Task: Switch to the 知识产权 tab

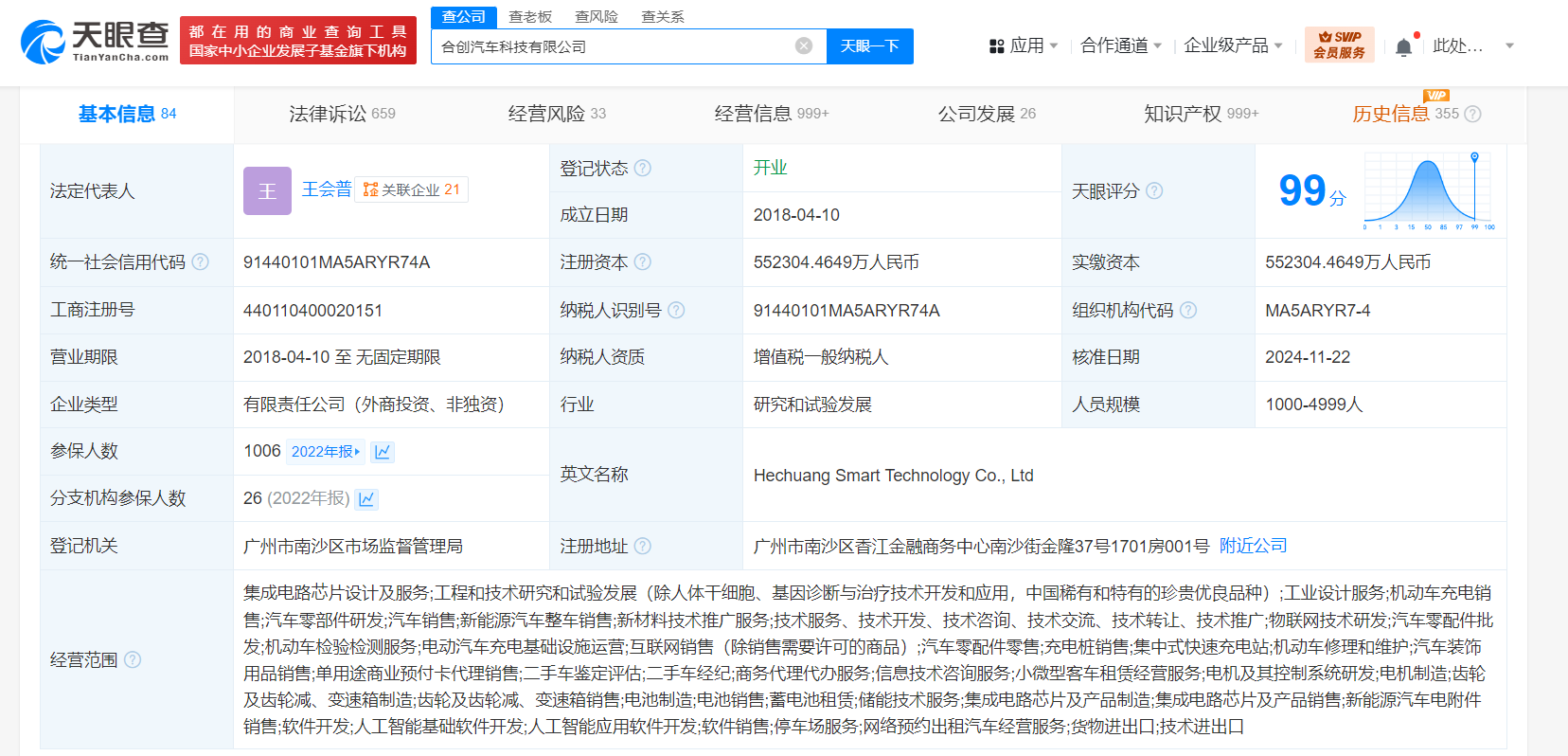Action: [1201, 115]
